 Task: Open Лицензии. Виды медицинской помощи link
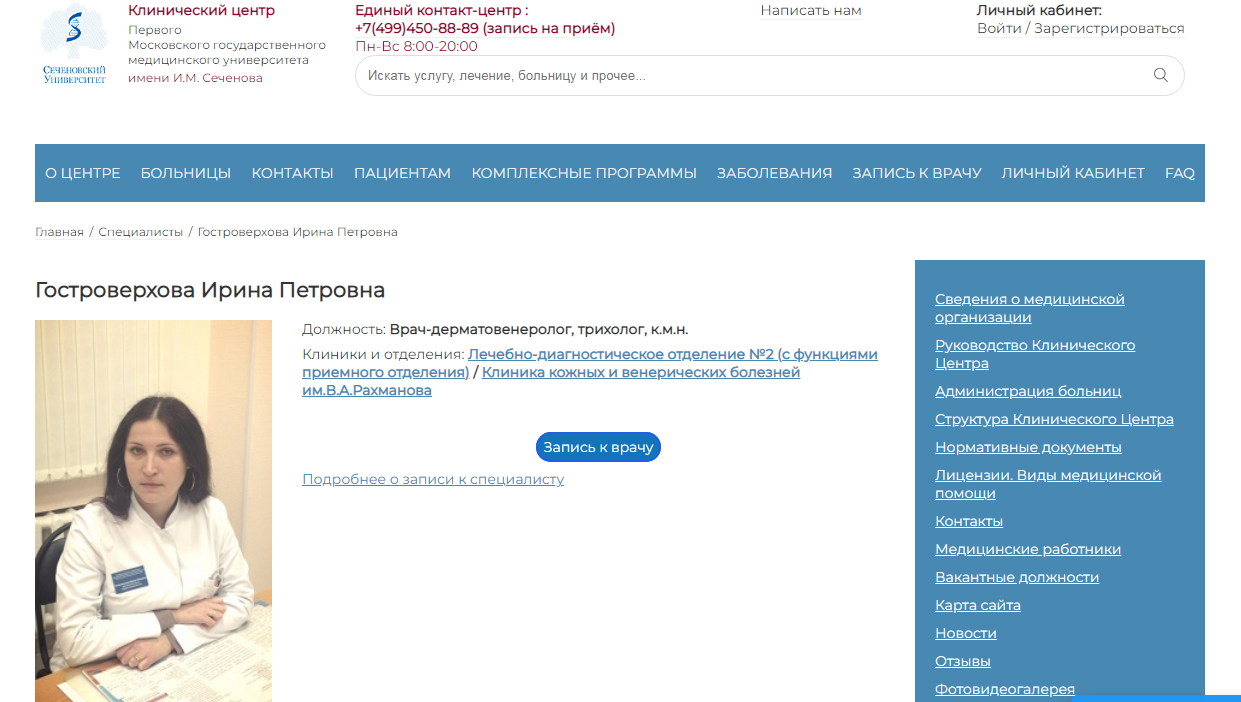(1048, 484)
